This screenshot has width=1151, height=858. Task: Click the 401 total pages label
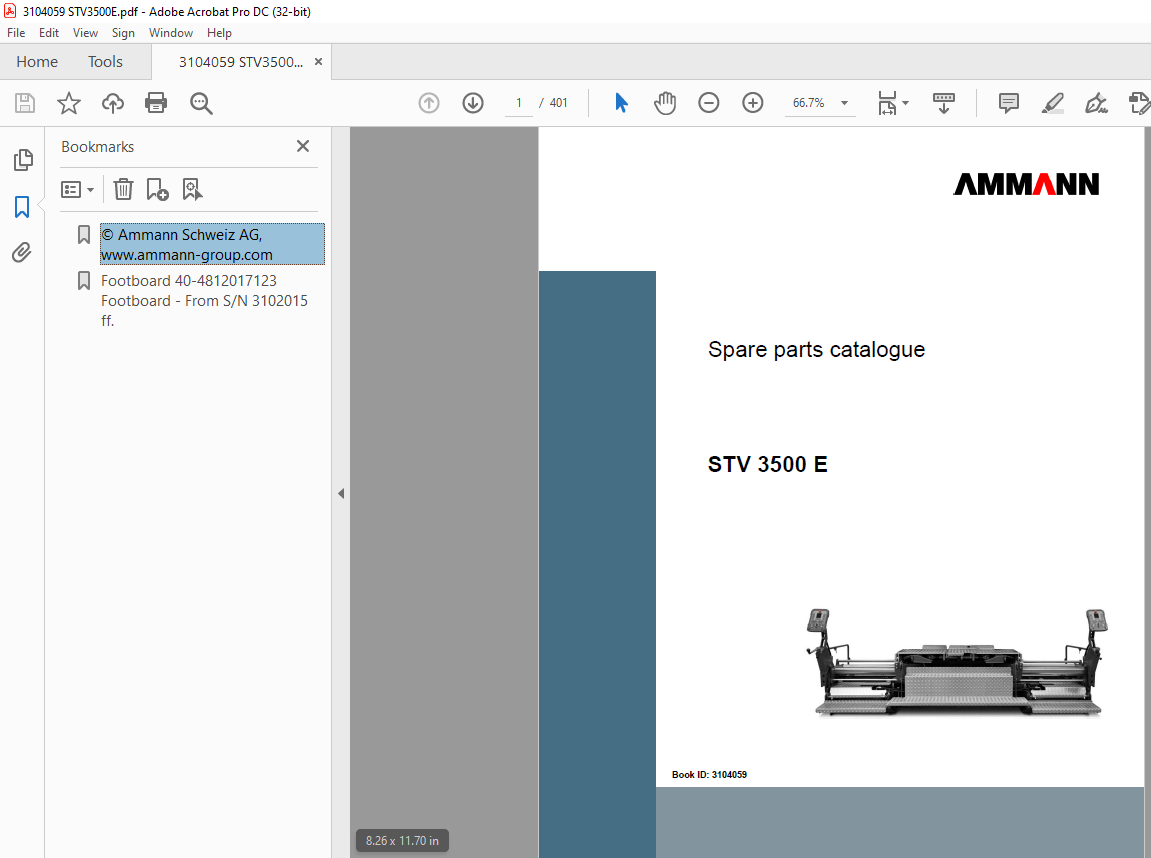pos(559,103)
